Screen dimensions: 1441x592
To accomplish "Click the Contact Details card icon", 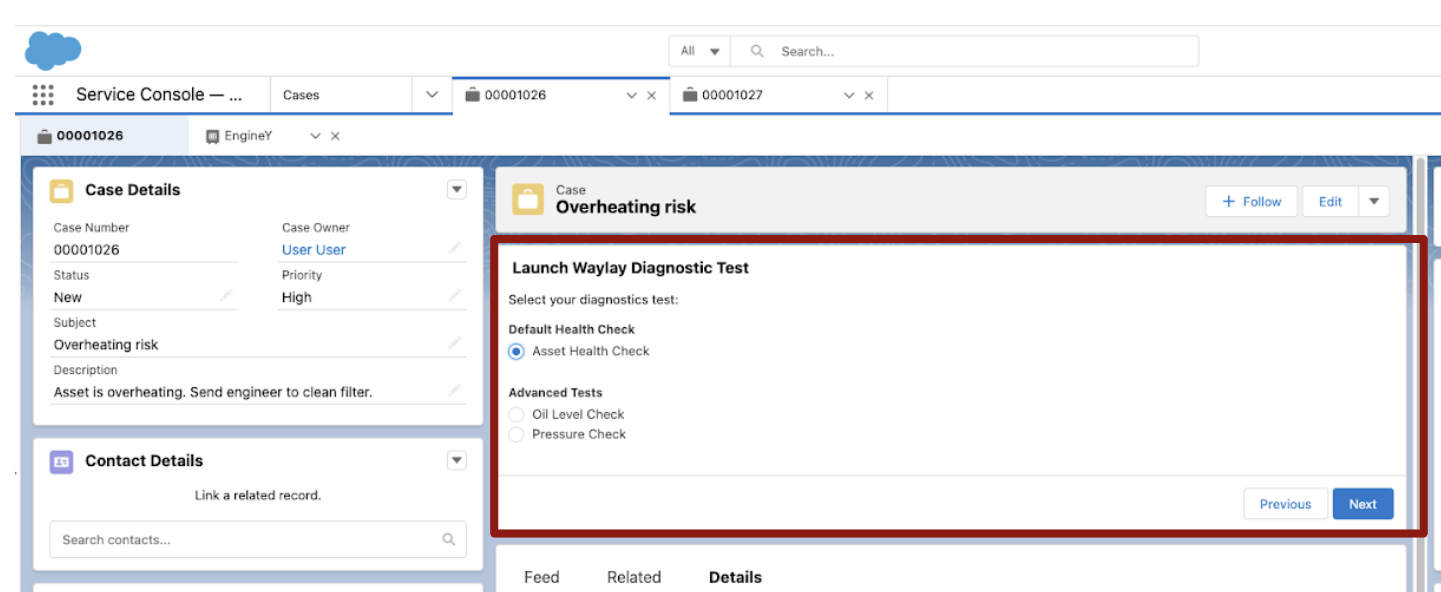I will tap(62, 461).
